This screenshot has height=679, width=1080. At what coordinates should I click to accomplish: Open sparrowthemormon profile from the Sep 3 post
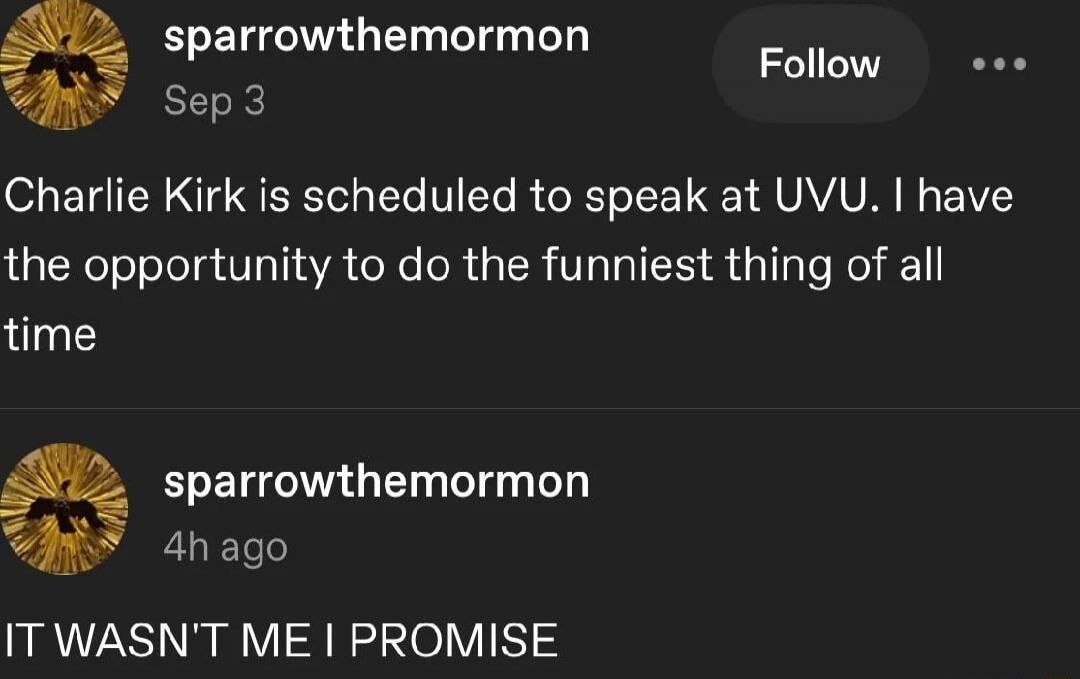[x=377, y=36]
